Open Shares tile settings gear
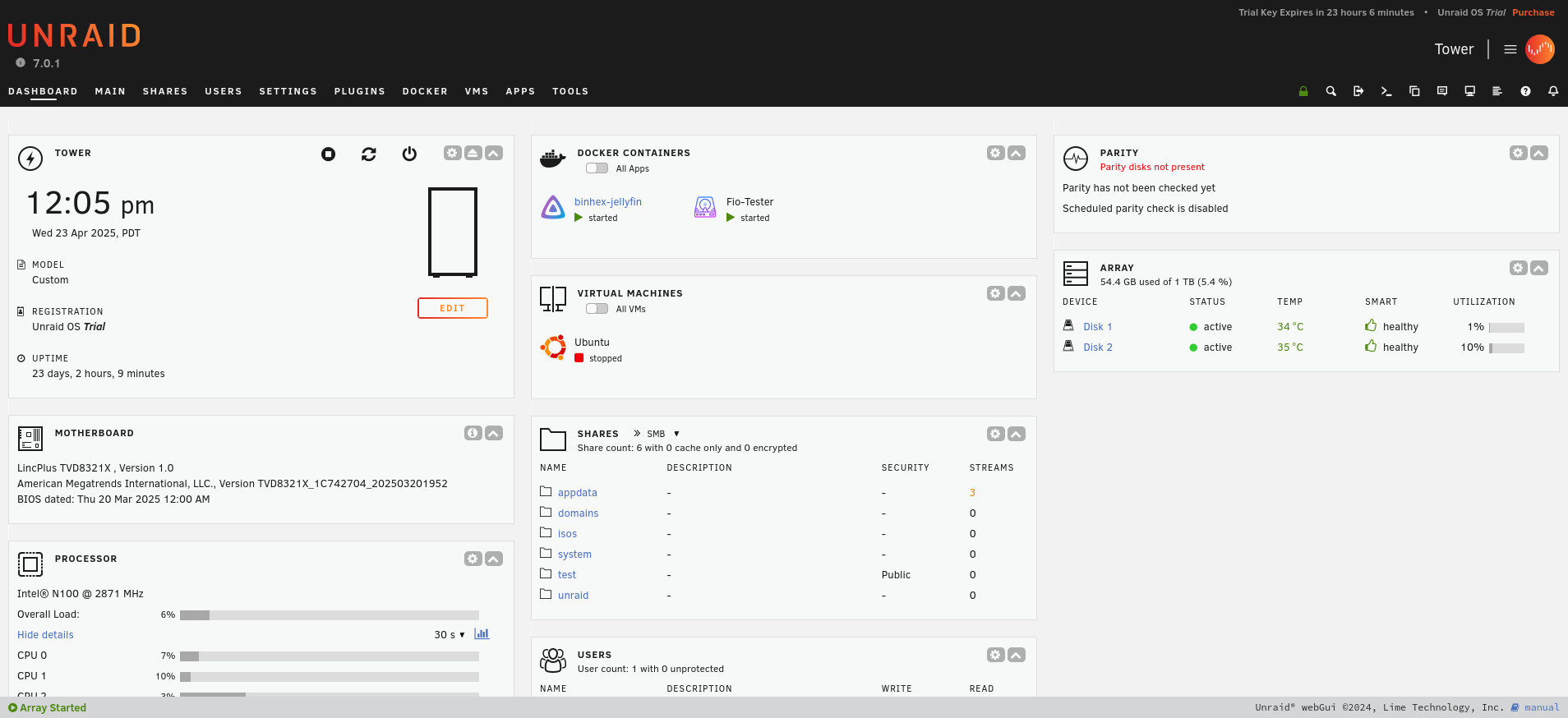 click(996, 434)
